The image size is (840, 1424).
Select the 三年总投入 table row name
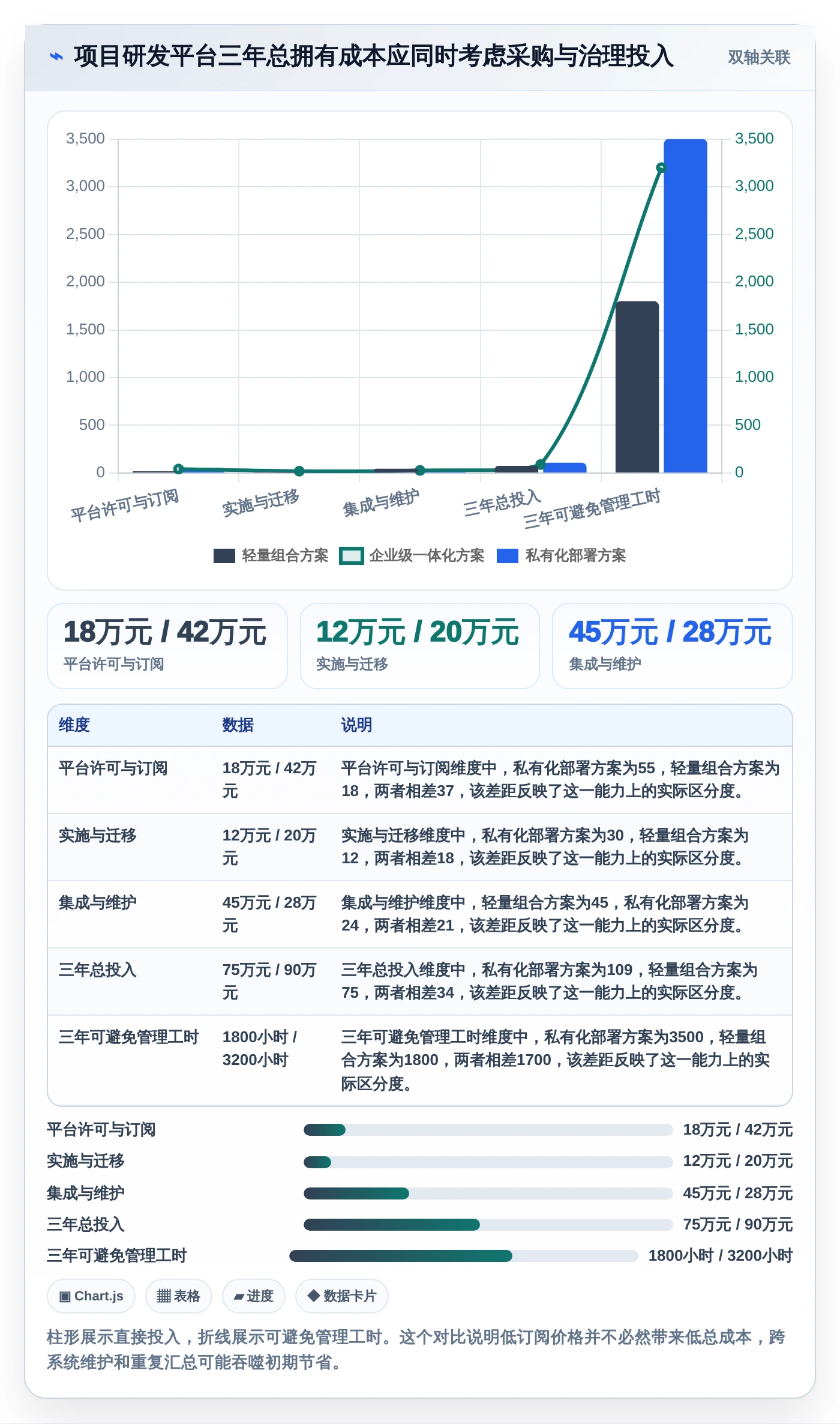point(98,970)
